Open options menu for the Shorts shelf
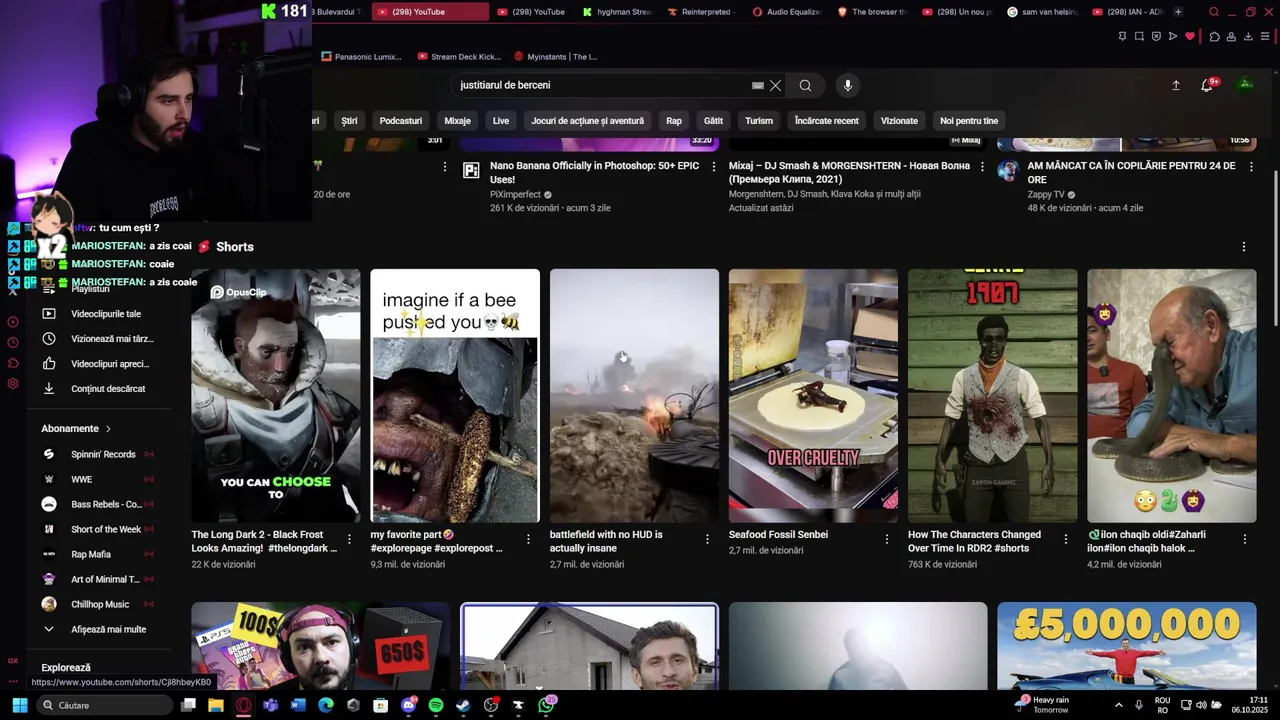1280x720 pixels. tap(1244, 247)
